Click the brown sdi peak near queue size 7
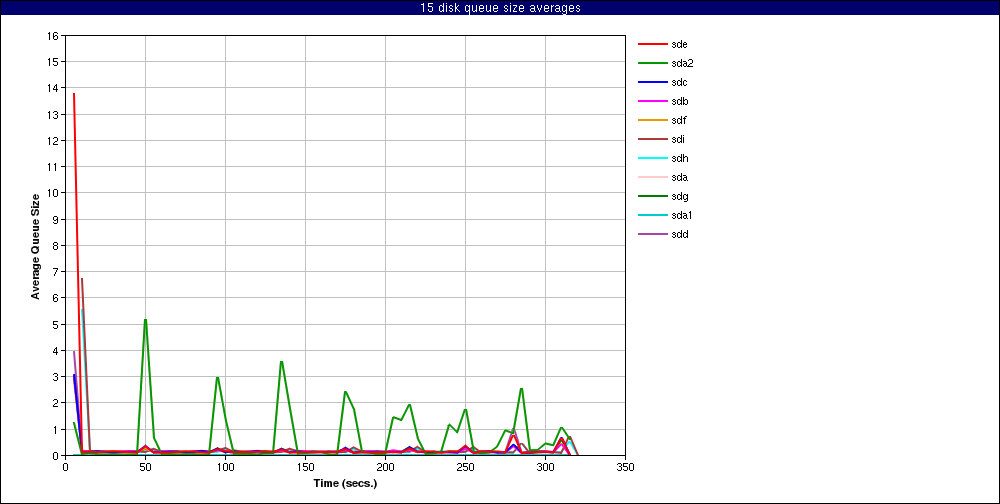 tap(82, 279)
